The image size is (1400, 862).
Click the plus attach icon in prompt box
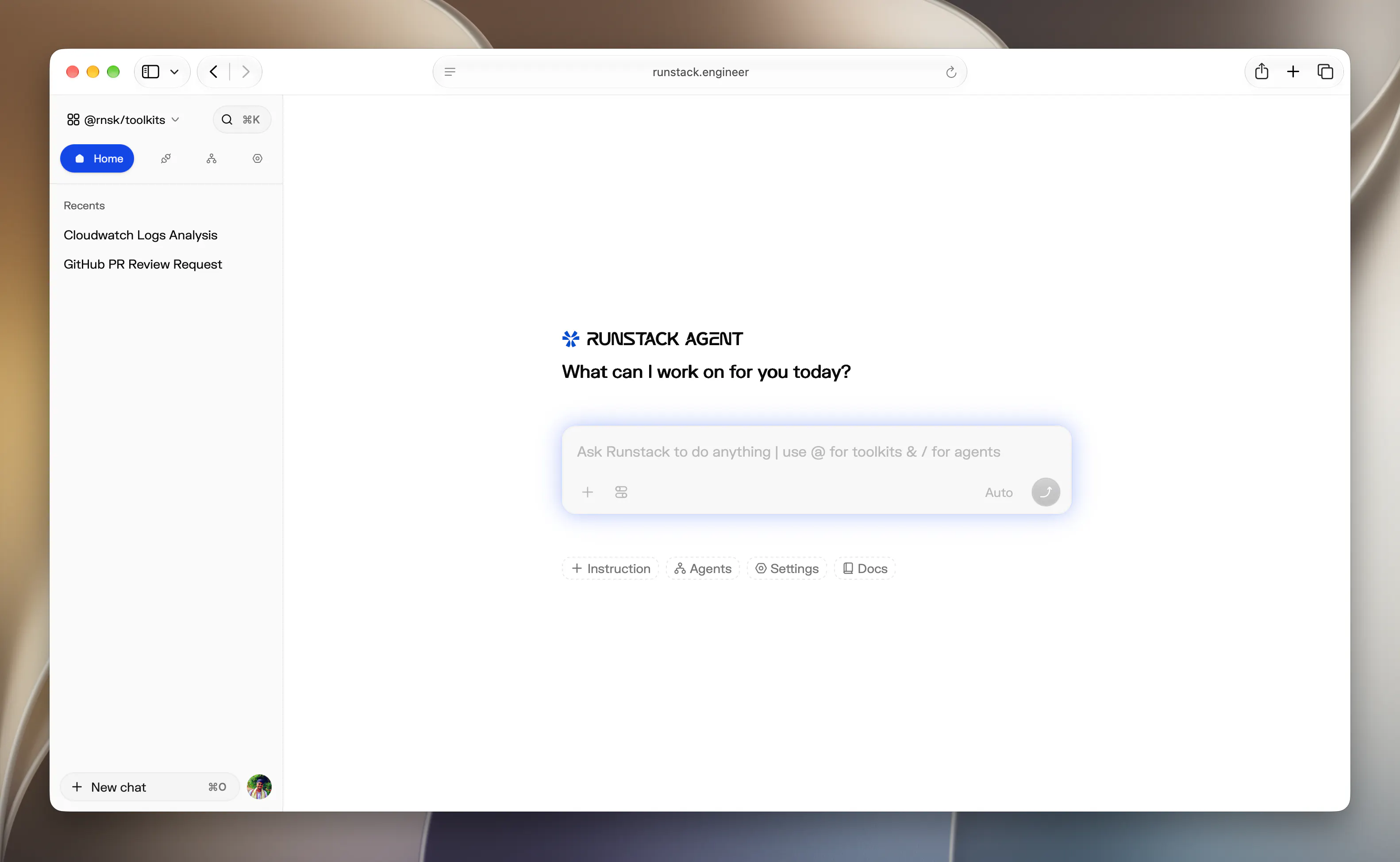pyautogui.click(x=588, y=492)
